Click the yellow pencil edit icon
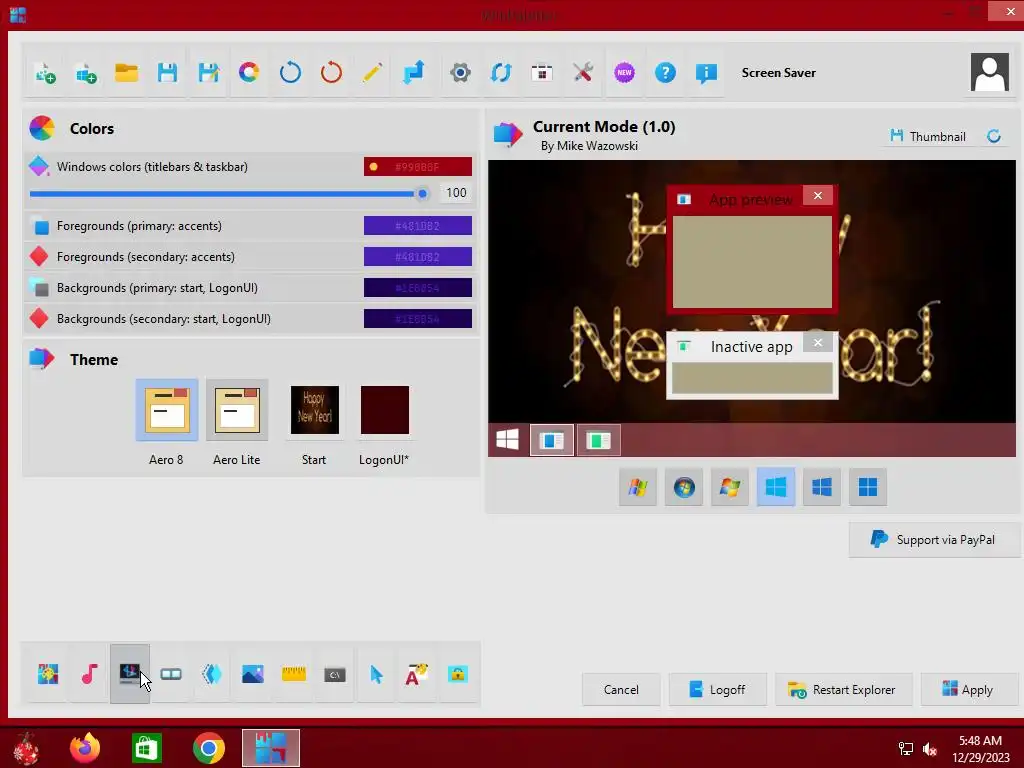Image resolution: width=1024 pixels, height=768 pixels. pyautogui.click(x=372, y=72)
